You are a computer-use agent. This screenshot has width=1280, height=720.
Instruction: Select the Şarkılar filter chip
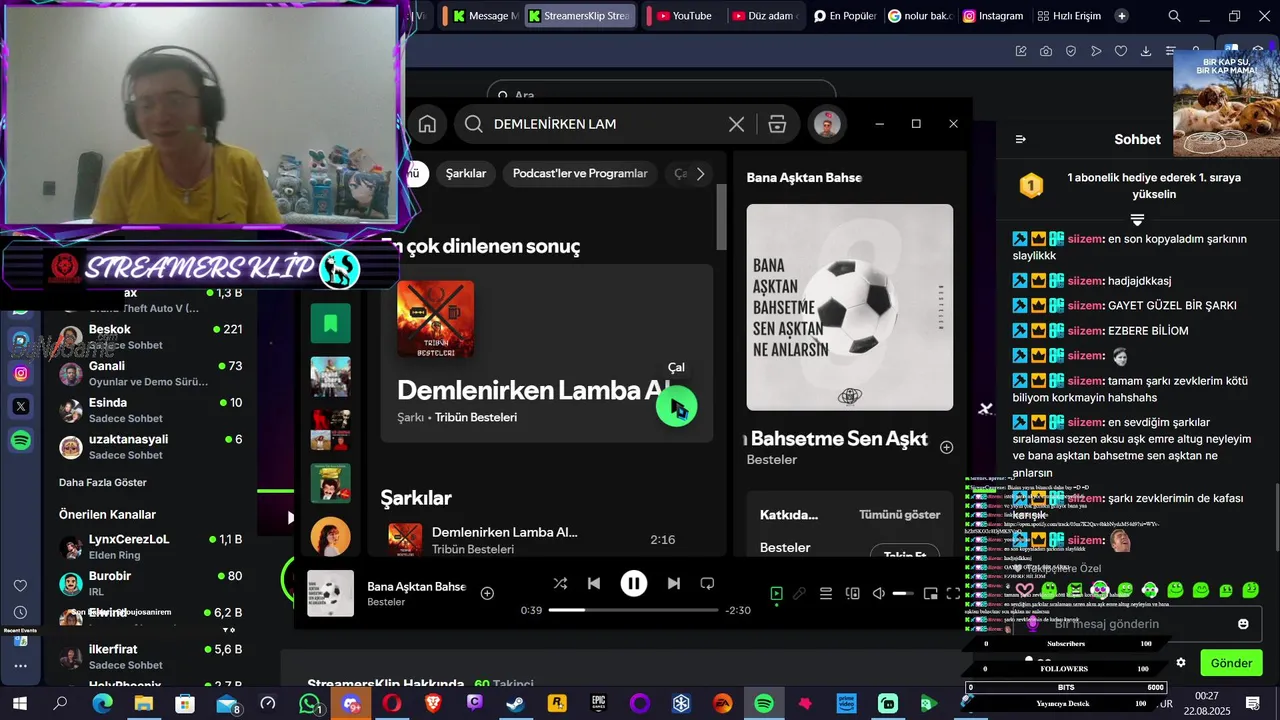point(466,174)
